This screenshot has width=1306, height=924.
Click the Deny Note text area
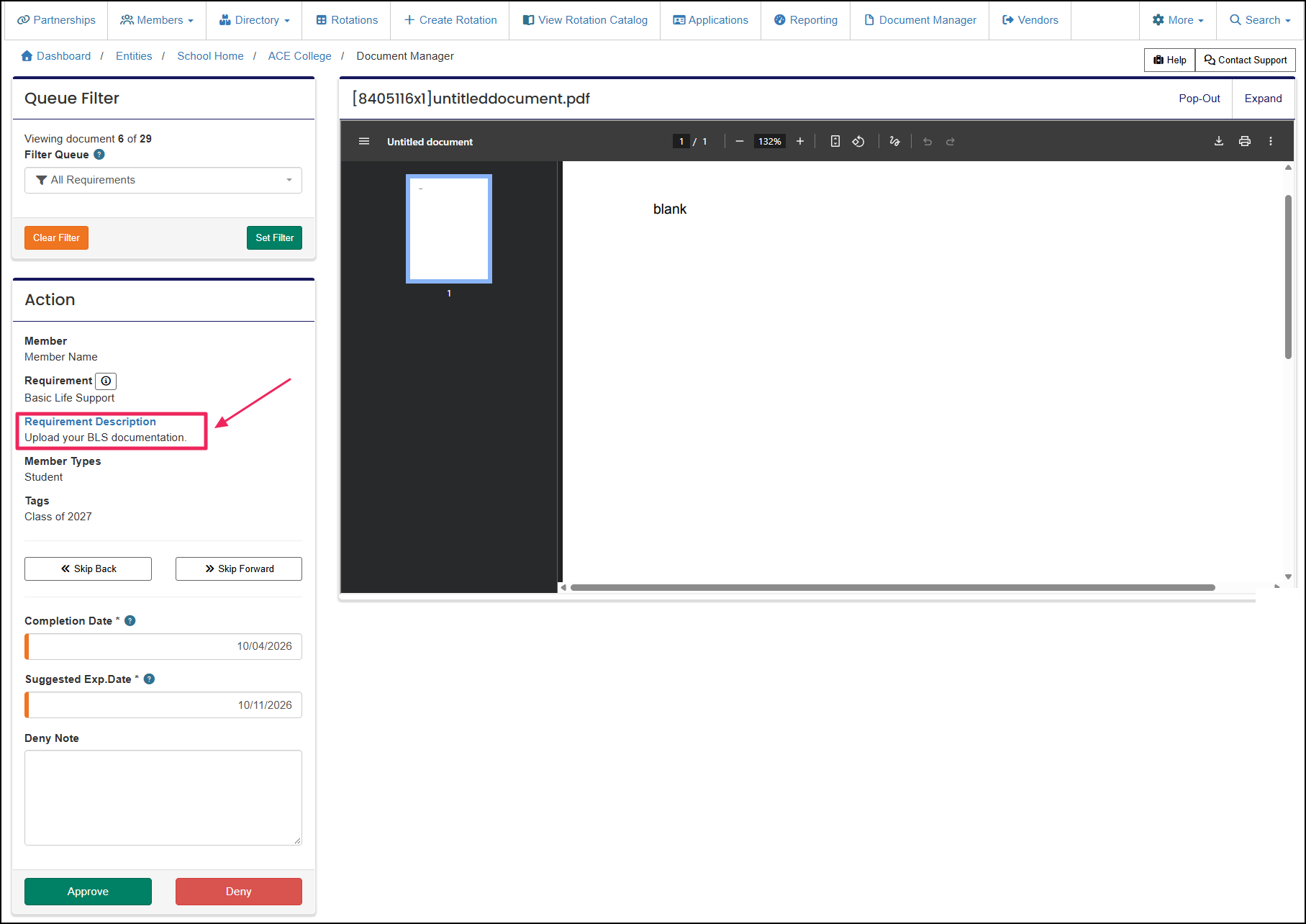click(163, 797)
